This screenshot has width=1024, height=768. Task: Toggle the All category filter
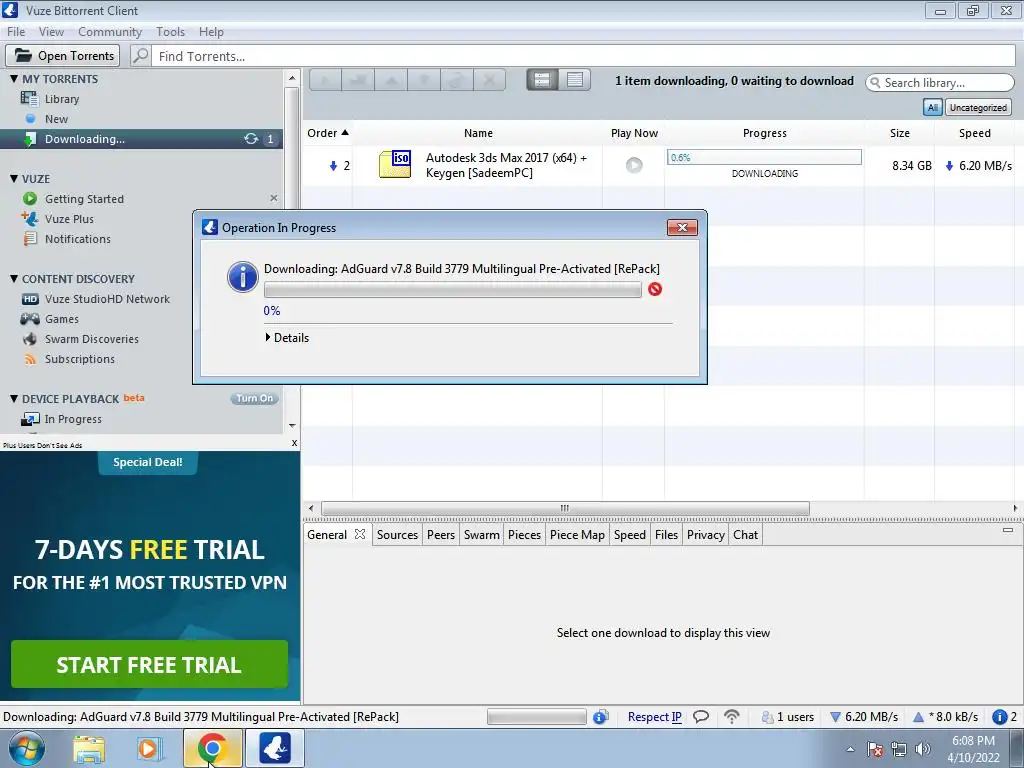pyautogui.click(x=933, y=108)
